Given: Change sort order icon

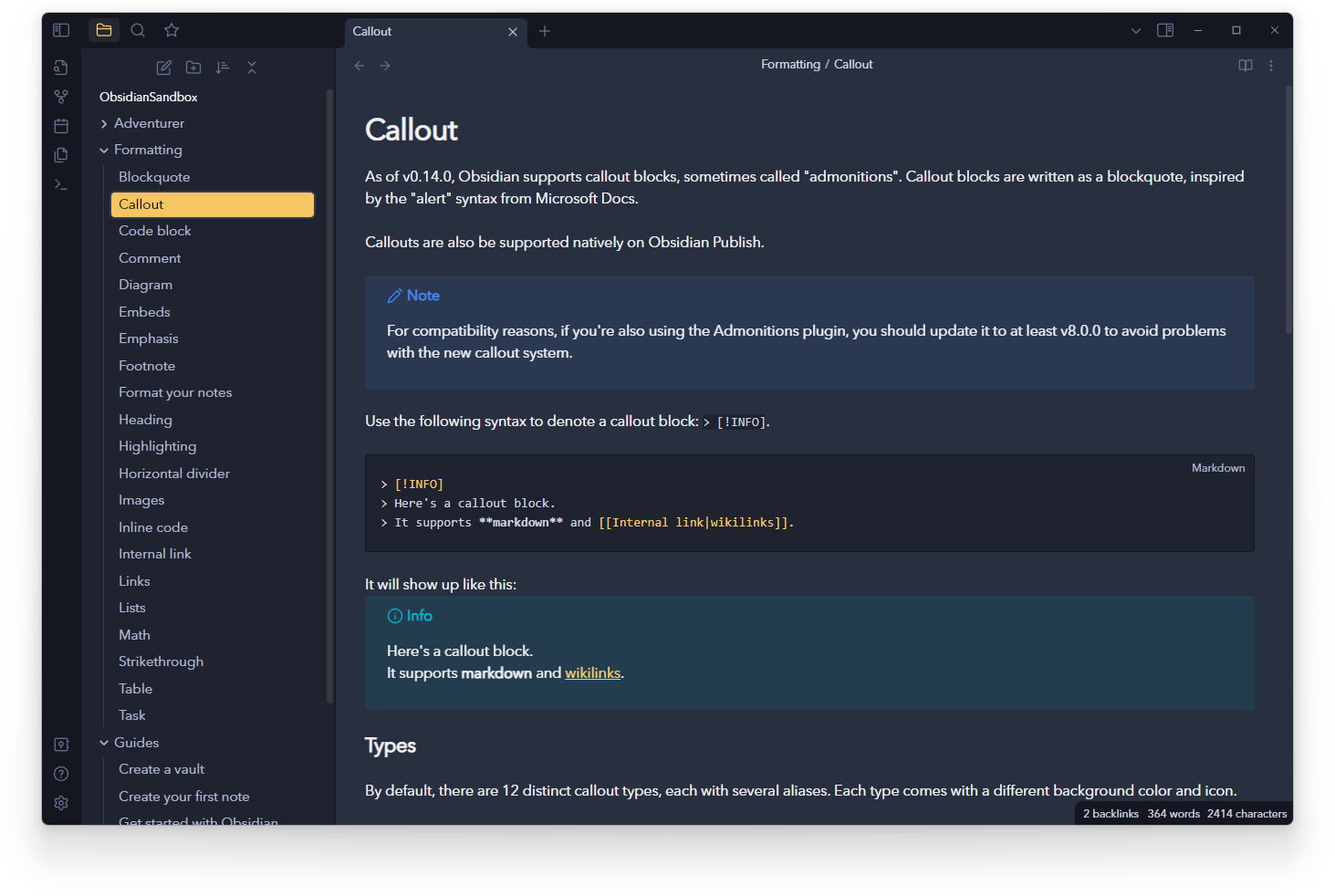Looking at the screenshot, I should pyautogui.click(x=223, y=68).
